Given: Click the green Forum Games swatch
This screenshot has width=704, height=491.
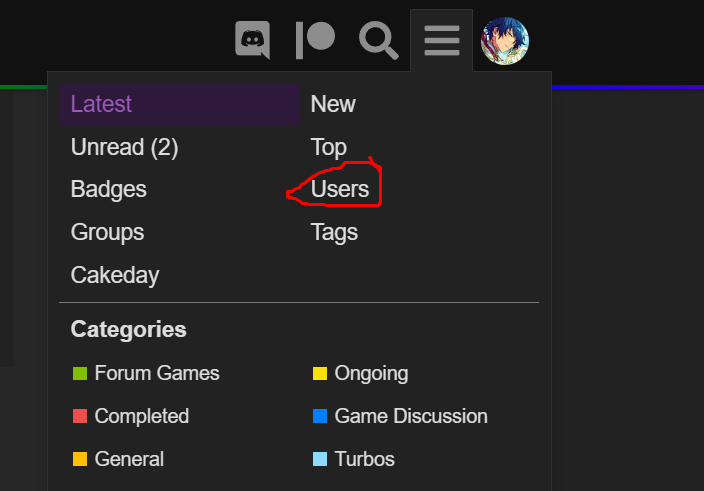Looking at the screenshot, I should click(x=80, y=373).
